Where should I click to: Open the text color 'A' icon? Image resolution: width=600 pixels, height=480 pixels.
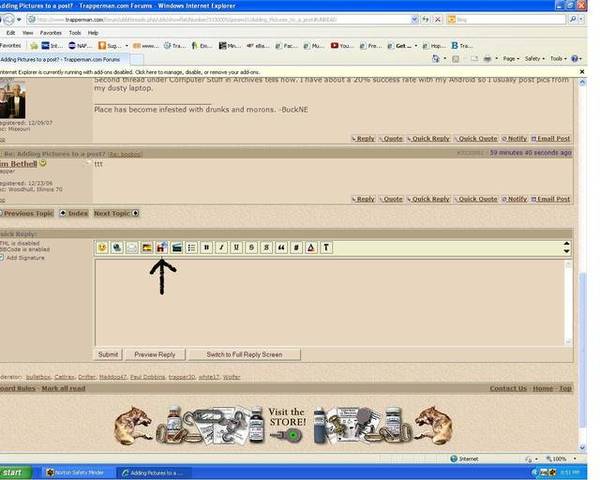point(311,247)
